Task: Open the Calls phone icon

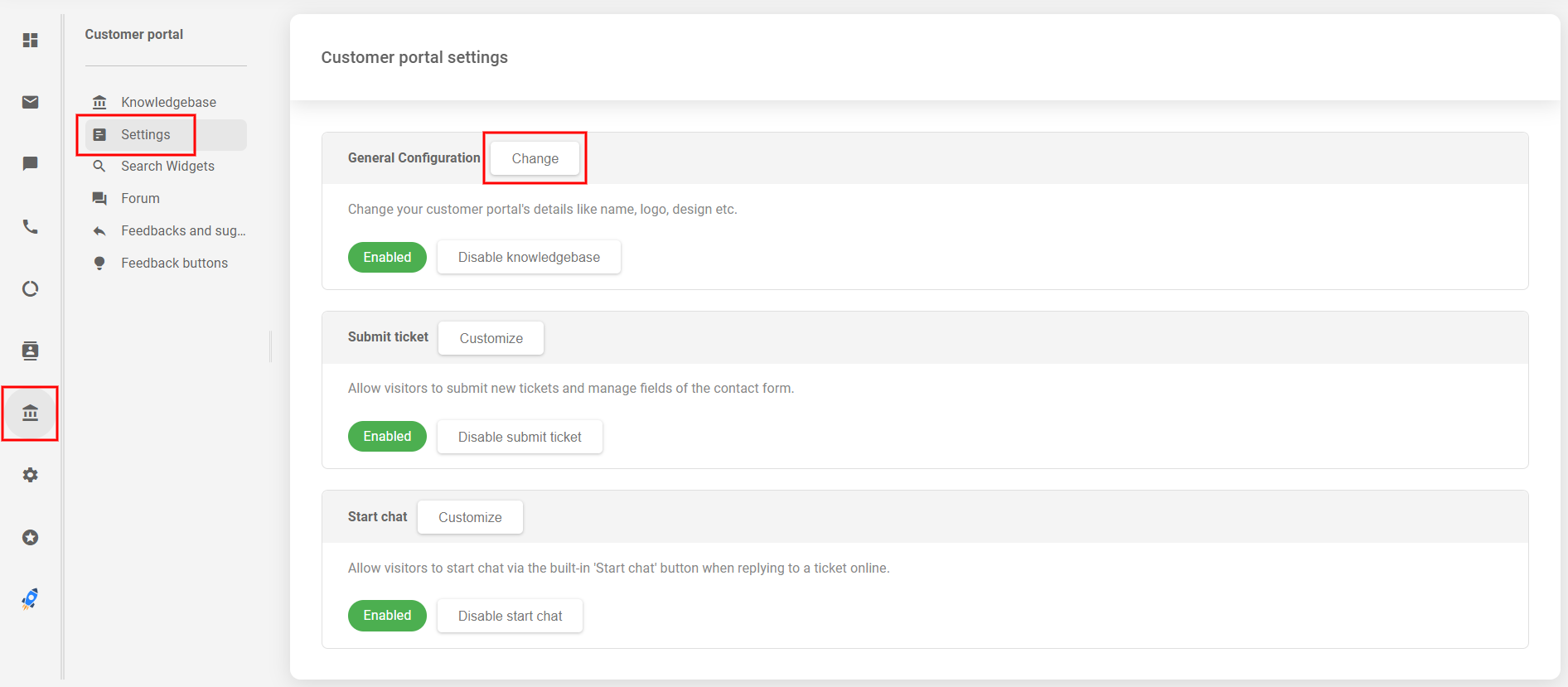Action: [31, 226]
